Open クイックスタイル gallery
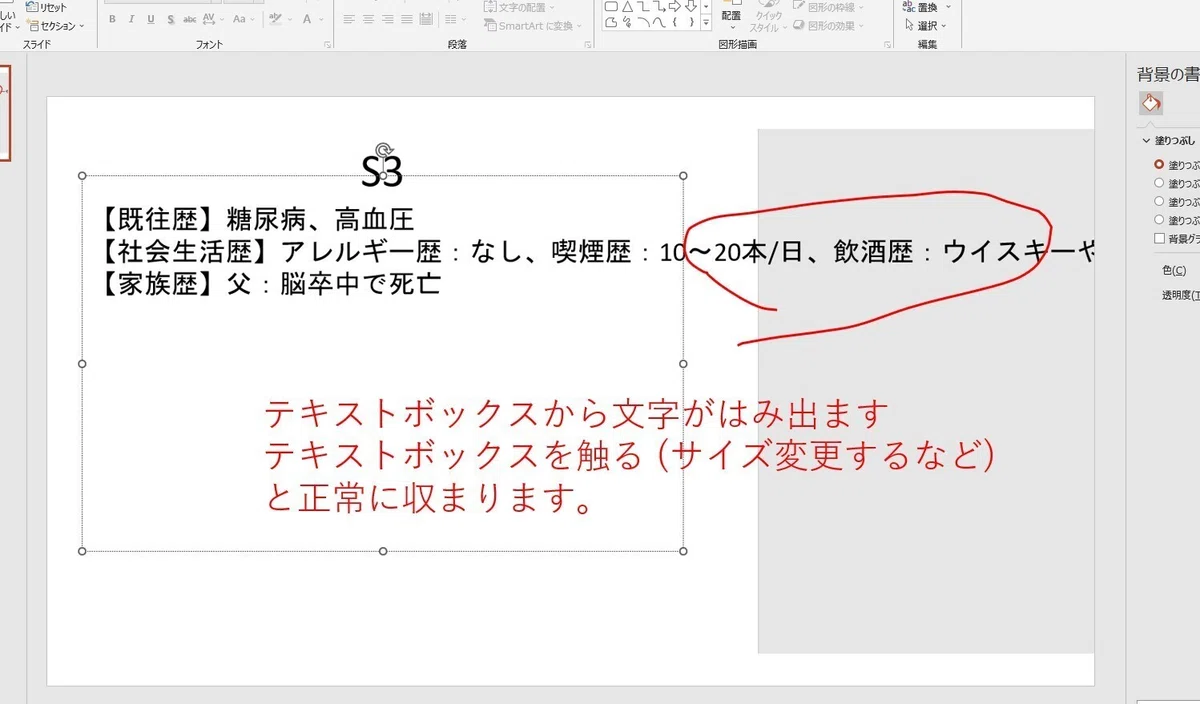 click(x=767, y=17)
